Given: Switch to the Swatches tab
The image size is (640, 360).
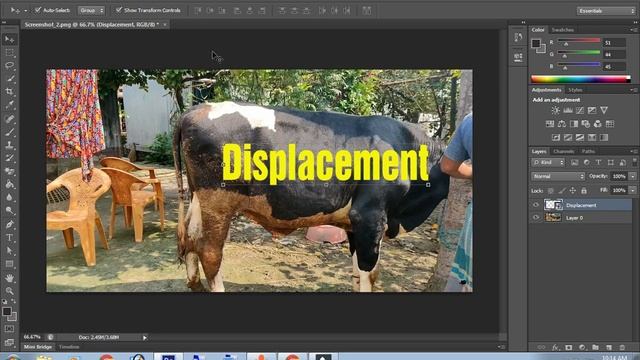Looking at the screenshot, I should (562, 30).
